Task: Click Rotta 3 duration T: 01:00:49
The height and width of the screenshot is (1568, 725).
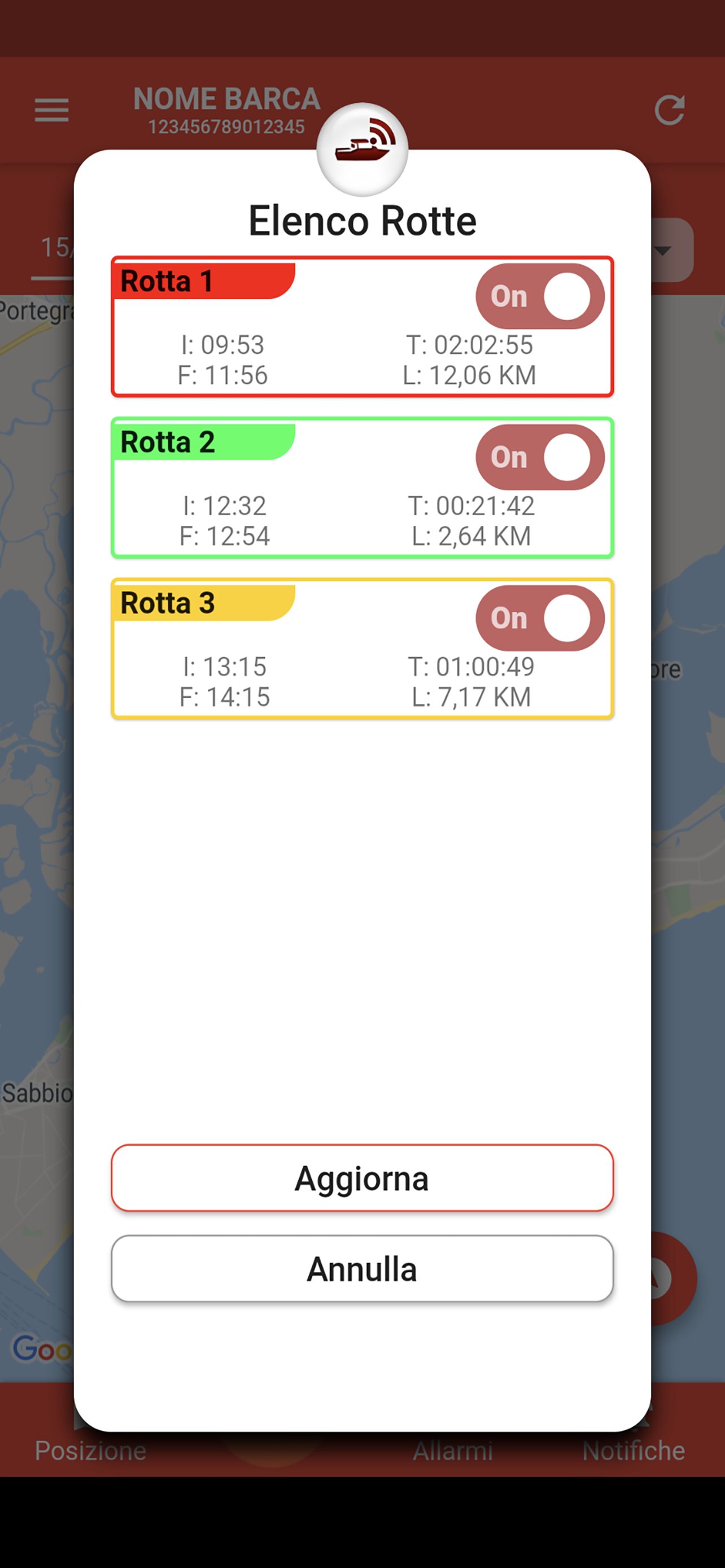Action: (x=471, y=667)
